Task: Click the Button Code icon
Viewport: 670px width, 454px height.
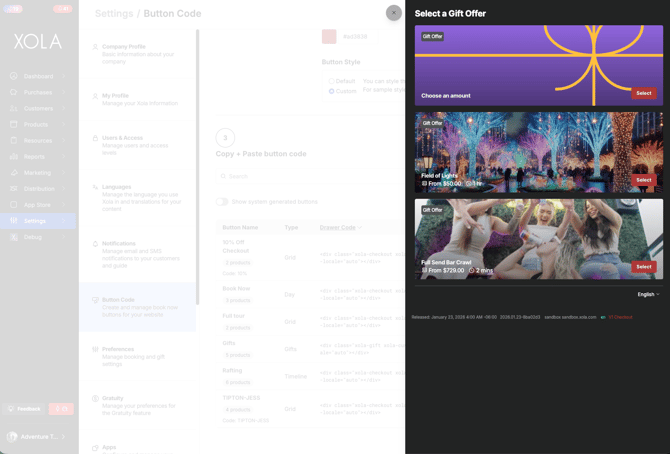Action: pos(95,300)
